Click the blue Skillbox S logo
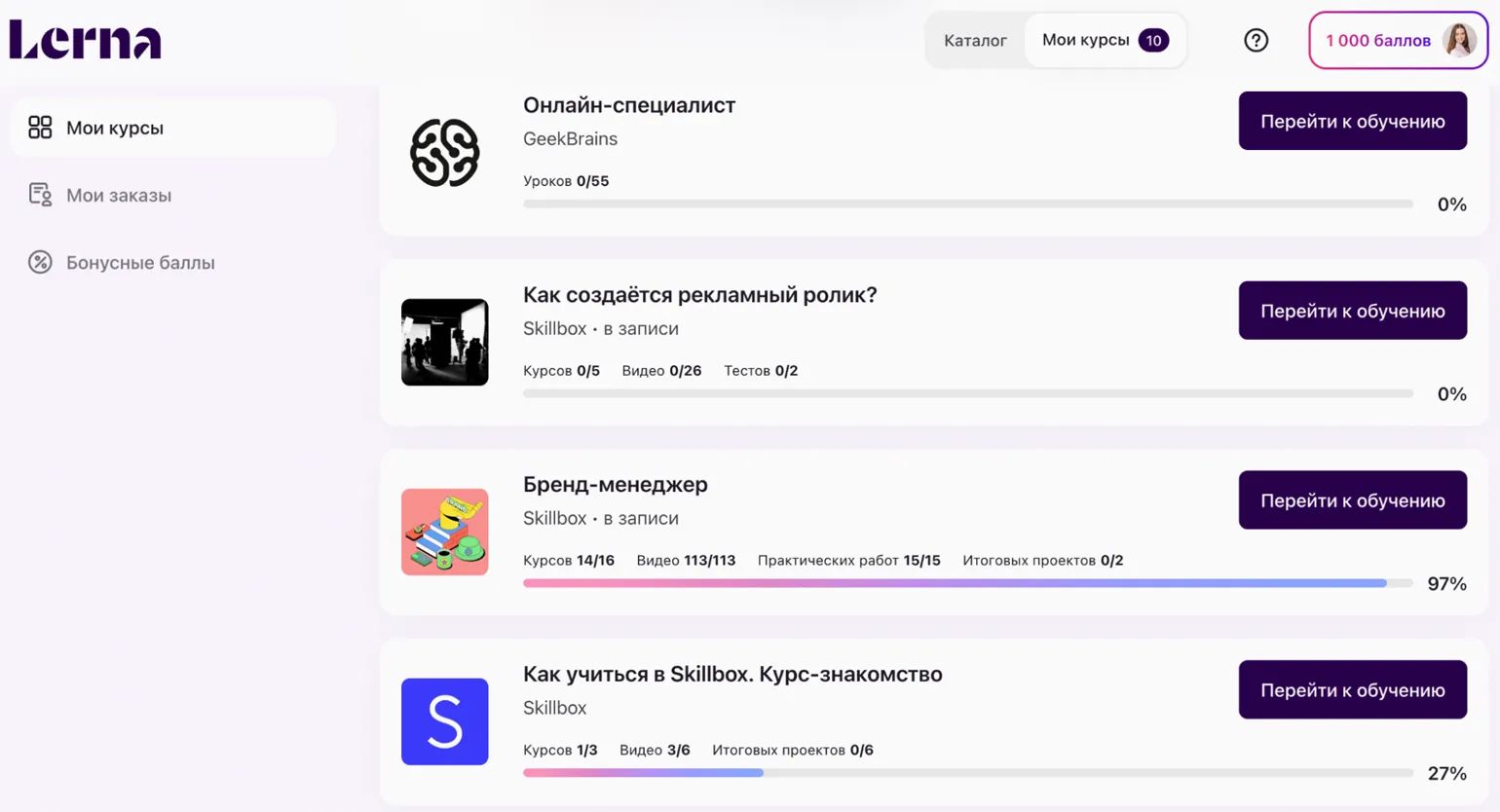This screenshot has width=1500, height=812. 444,721
